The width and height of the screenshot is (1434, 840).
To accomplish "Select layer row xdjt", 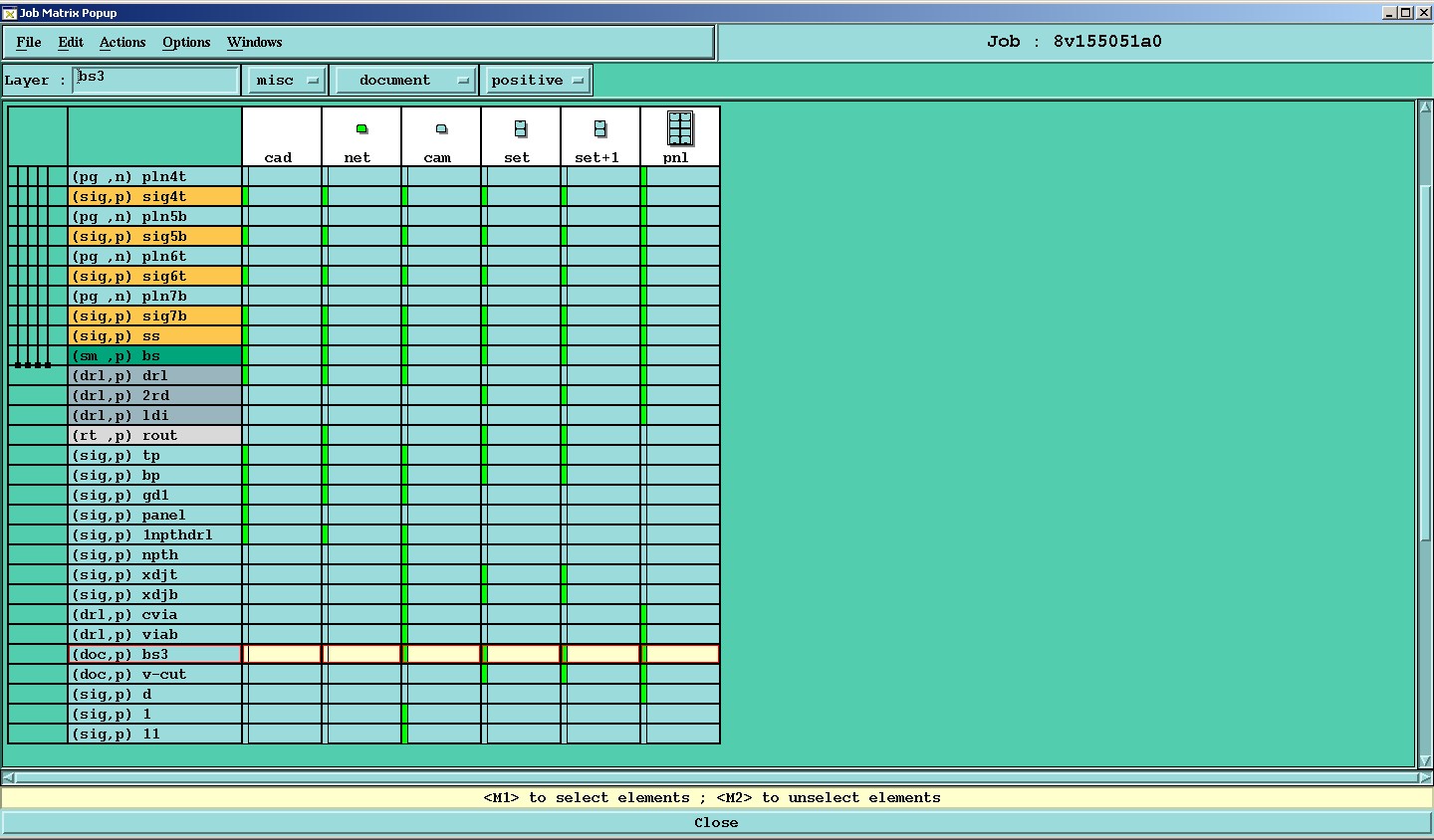I will [x=154, y=574].
